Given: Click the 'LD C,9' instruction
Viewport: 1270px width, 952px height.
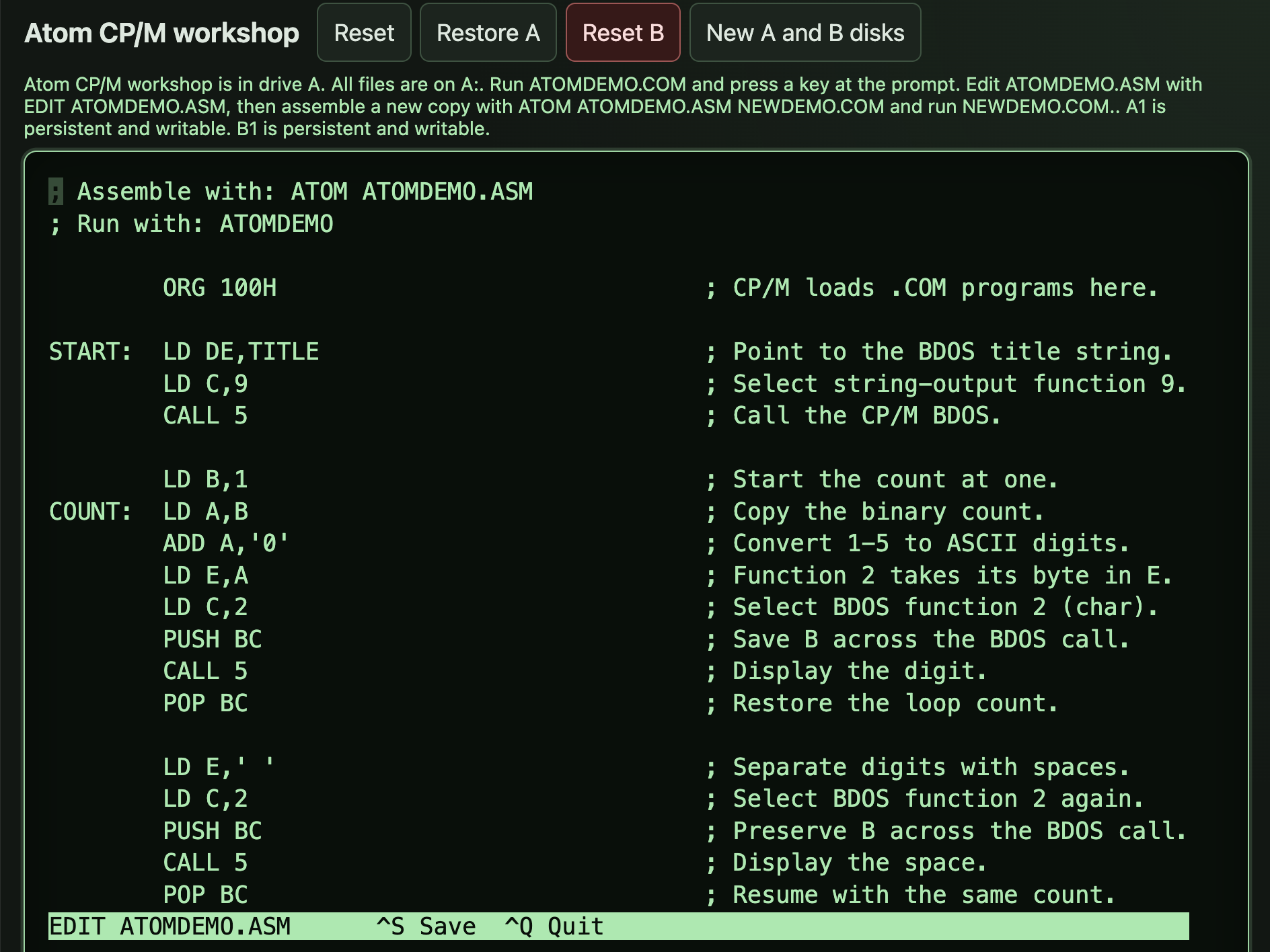Looking at the screenshot, I should tap(205, 384).
